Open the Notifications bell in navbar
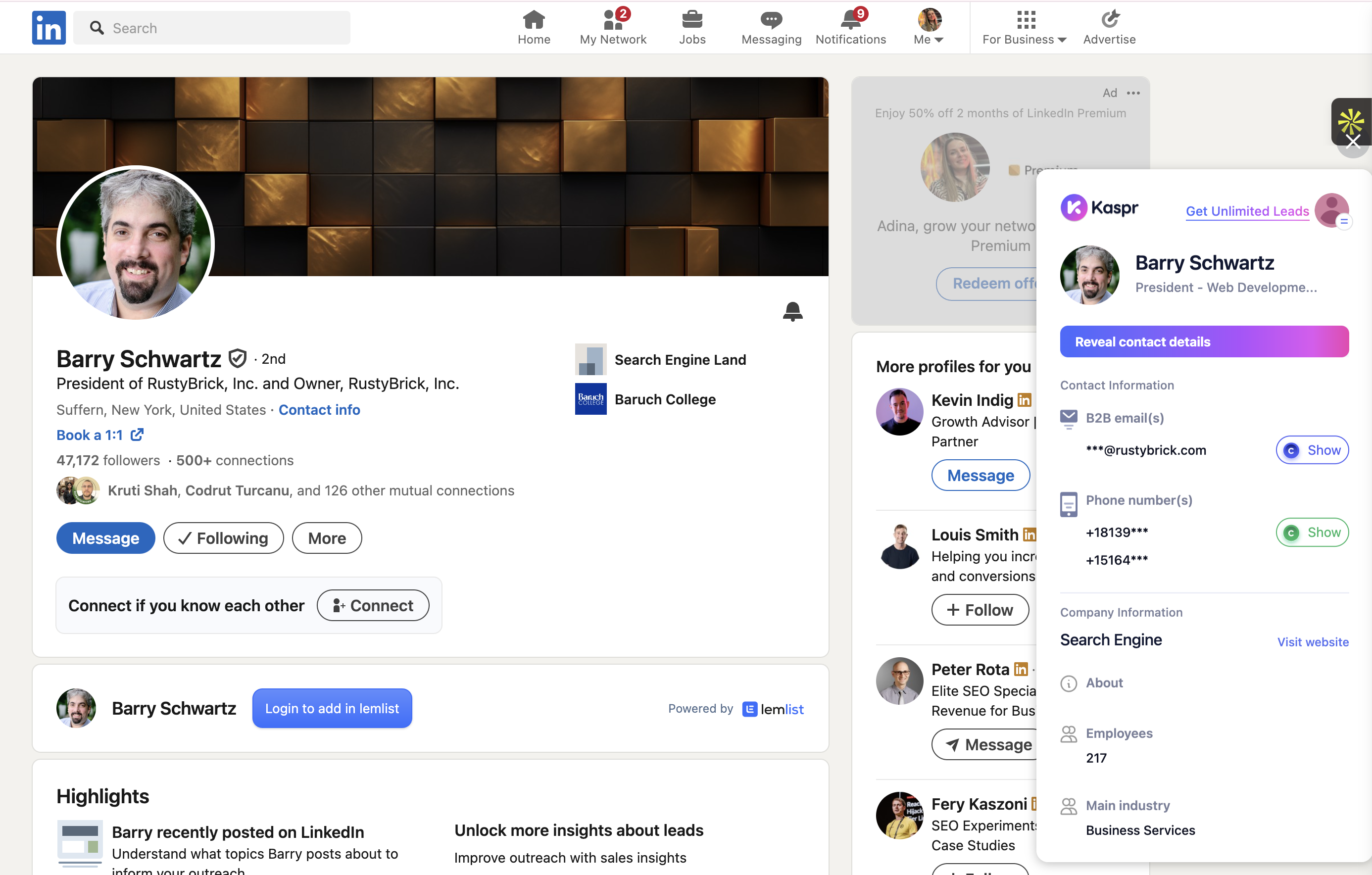 850,19
